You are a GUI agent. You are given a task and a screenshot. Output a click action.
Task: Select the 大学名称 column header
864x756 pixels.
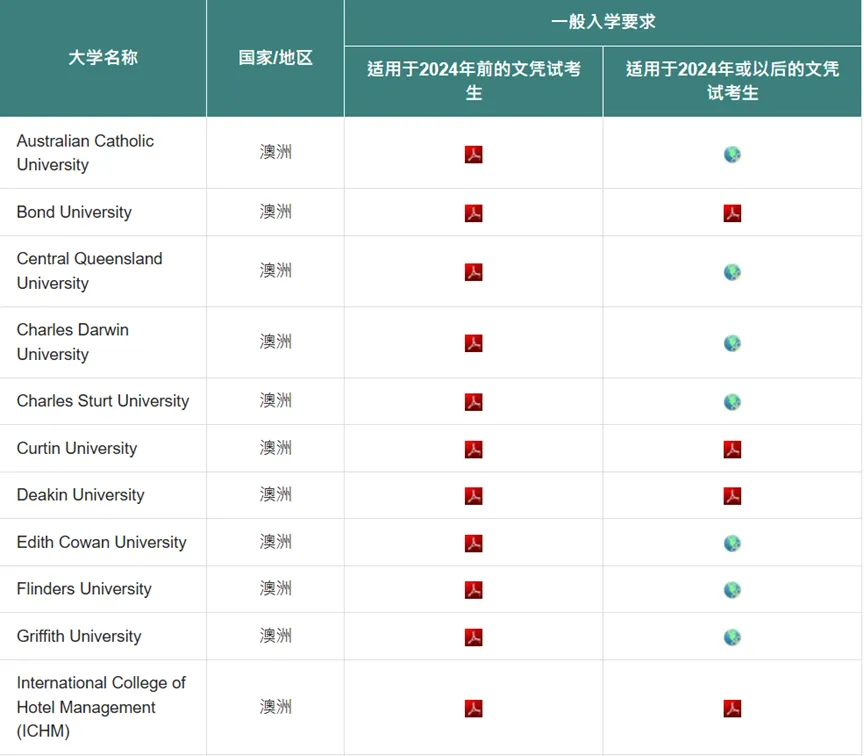point(101,58)
